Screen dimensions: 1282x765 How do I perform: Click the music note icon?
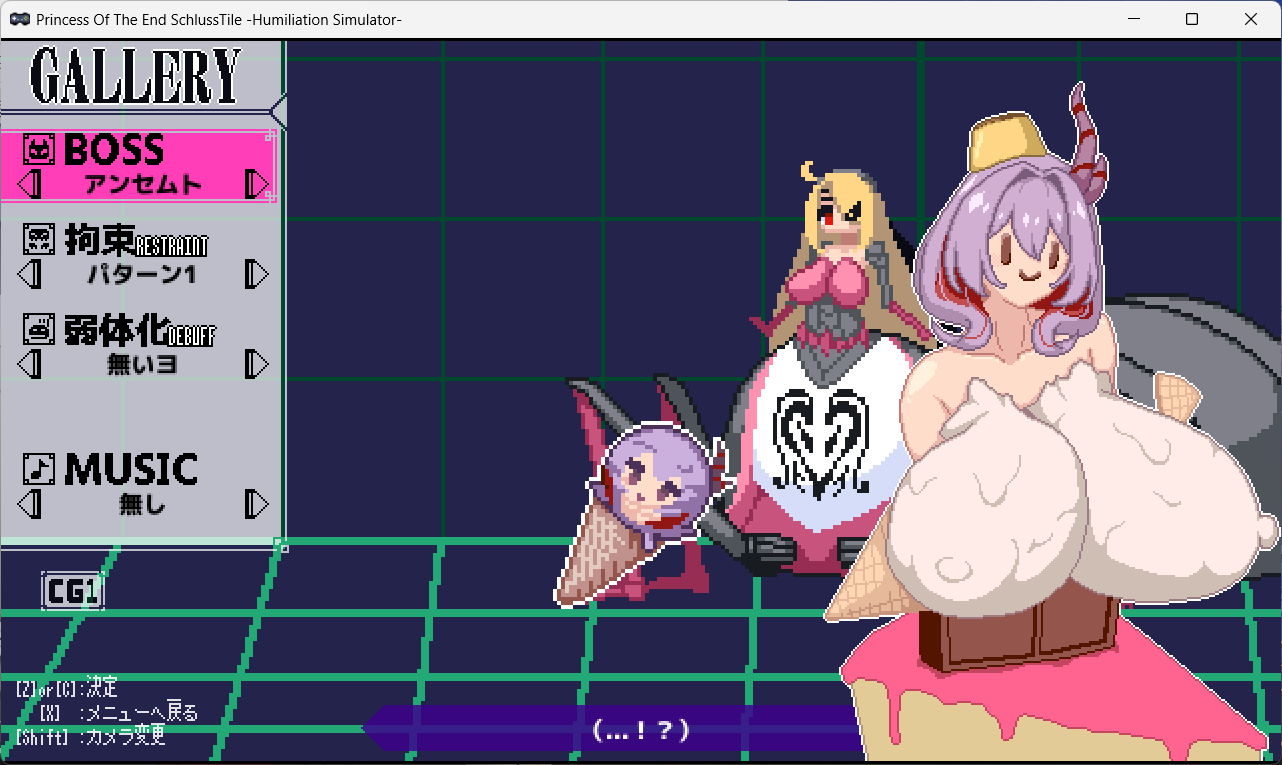click(39, 468)
